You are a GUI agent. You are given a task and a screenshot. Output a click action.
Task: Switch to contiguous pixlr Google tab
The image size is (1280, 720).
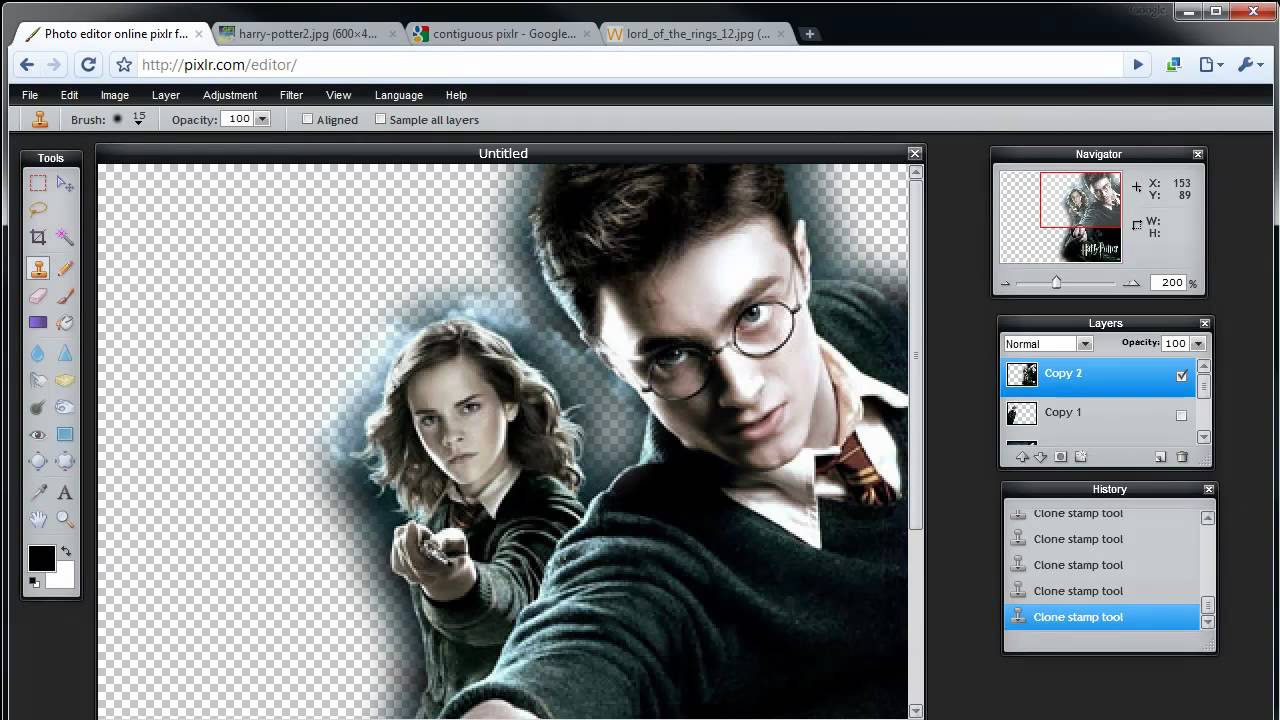502,34
